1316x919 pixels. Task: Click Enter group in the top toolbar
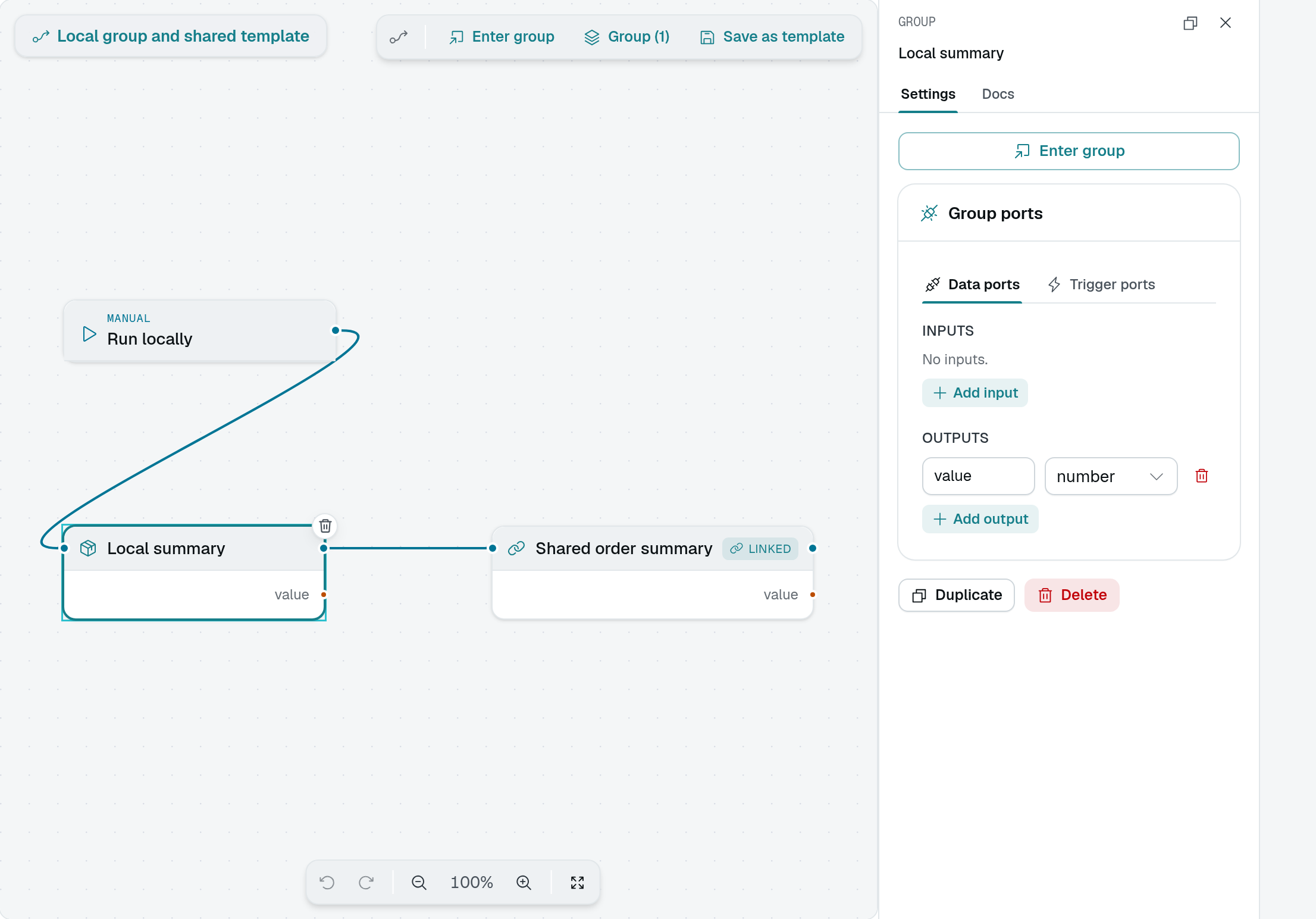pos(502,37)
